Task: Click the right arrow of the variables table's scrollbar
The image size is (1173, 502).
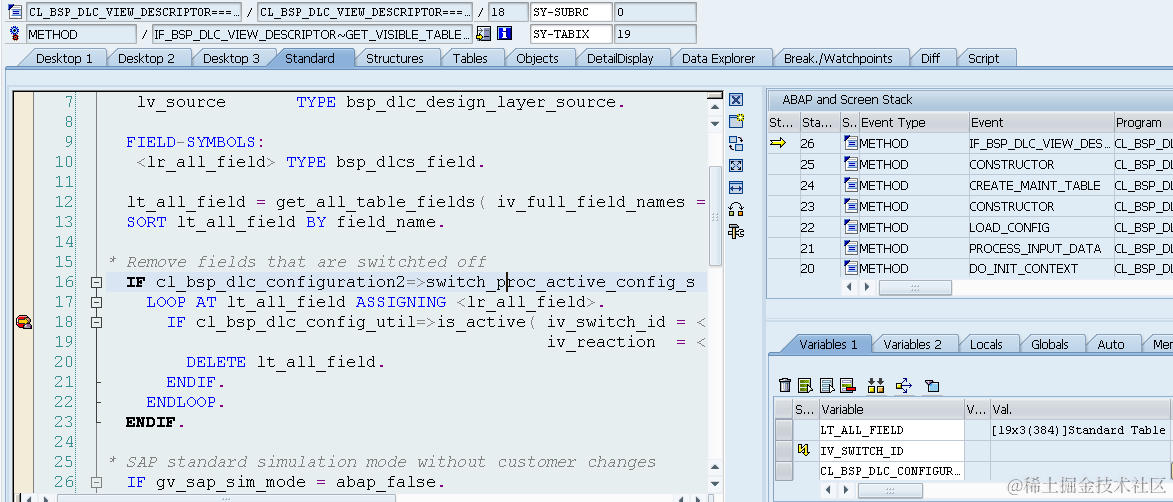Action: click(846, 491)
